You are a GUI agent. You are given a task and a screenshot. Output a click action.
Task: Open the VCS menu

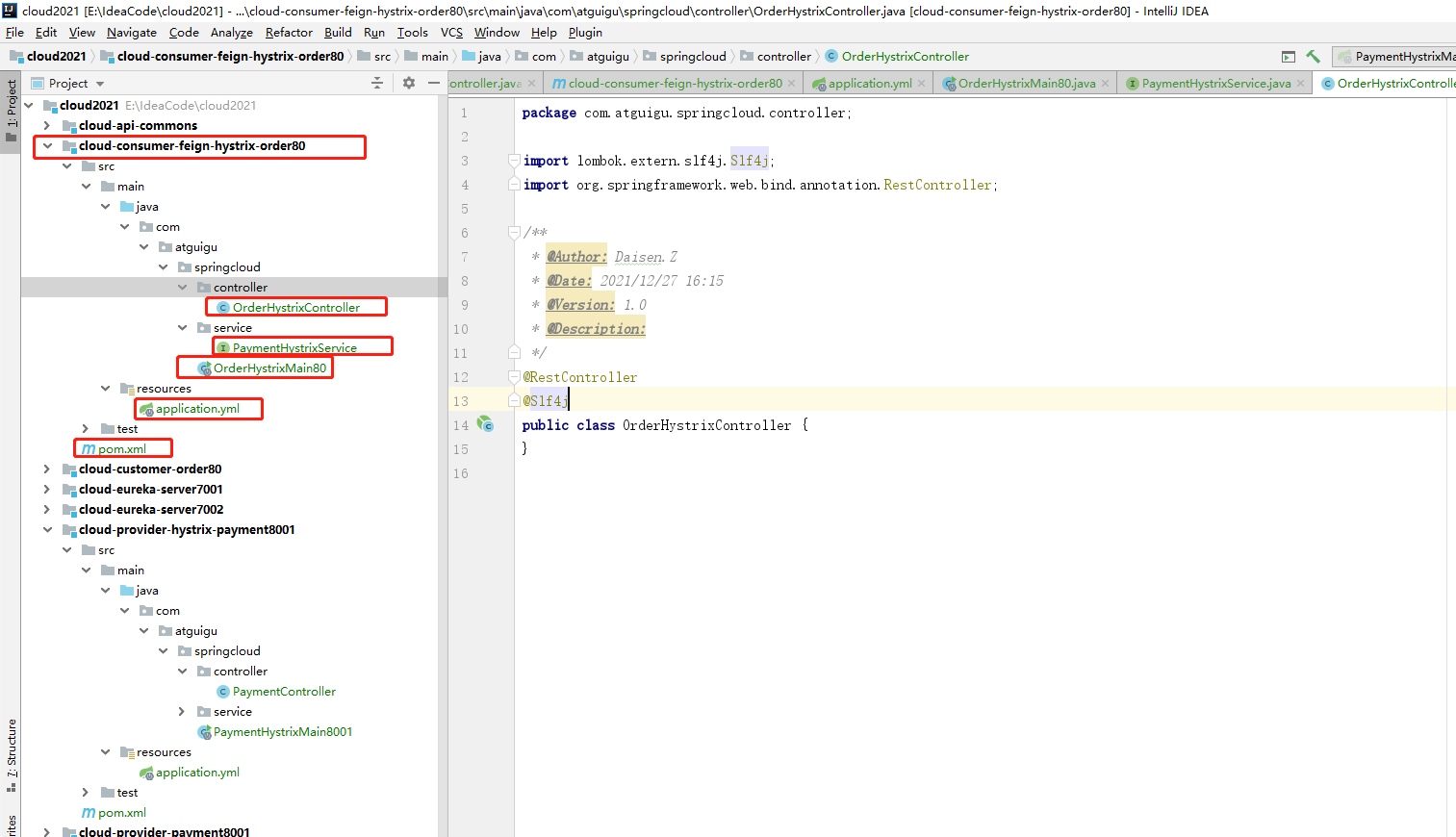(x=451, y=33)
